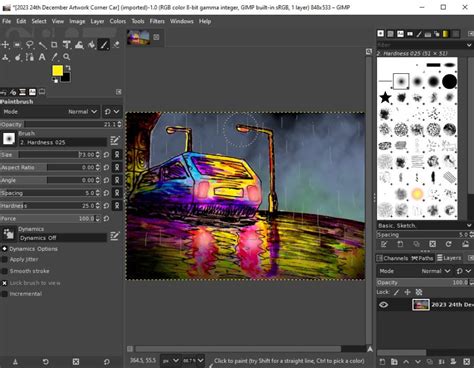This screenshot has height=368, width=474.
Task: Switch to the Paths tab
Action: pos(422,258)
